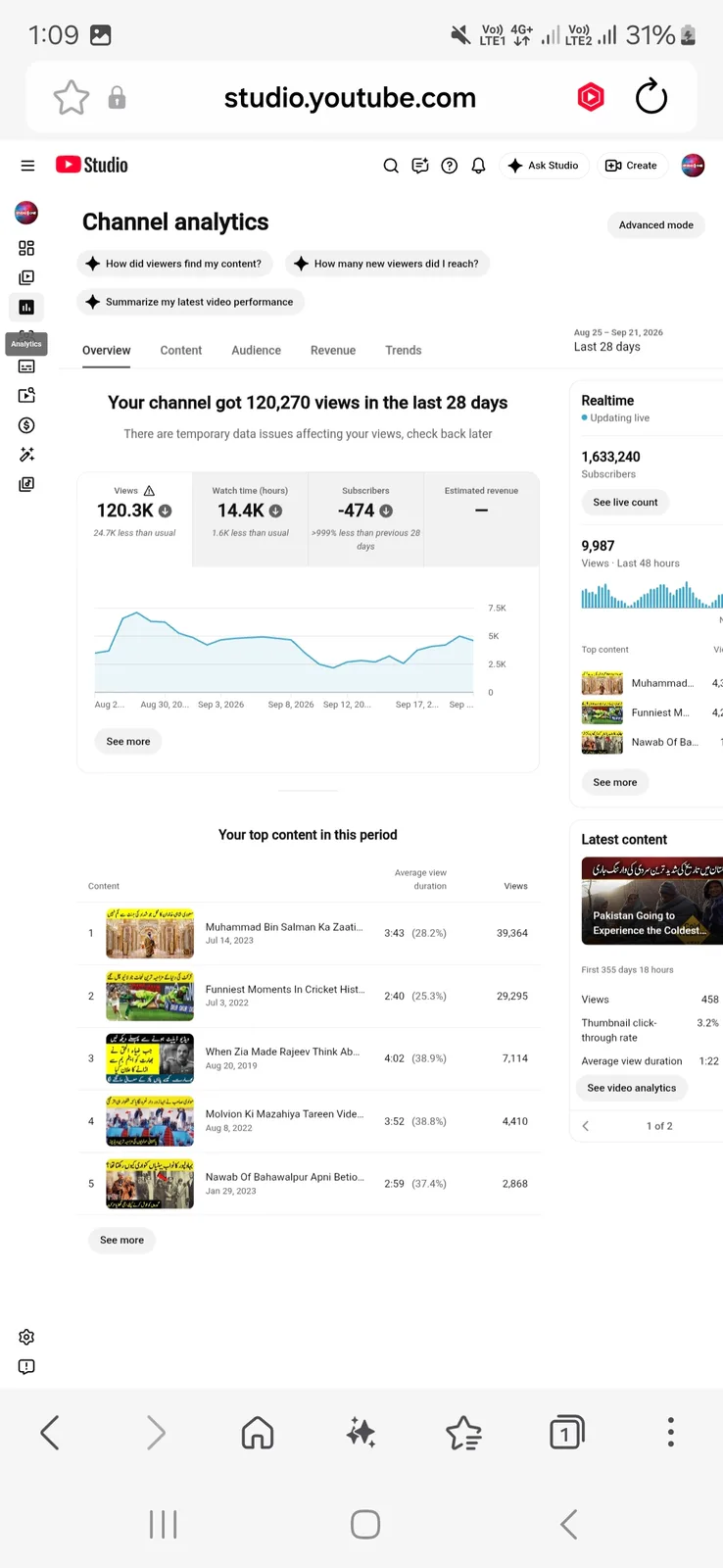The width and height of the screenshot is (723, 1568).
Task: Select Subscribers metric card
Action: coord(365,519)
